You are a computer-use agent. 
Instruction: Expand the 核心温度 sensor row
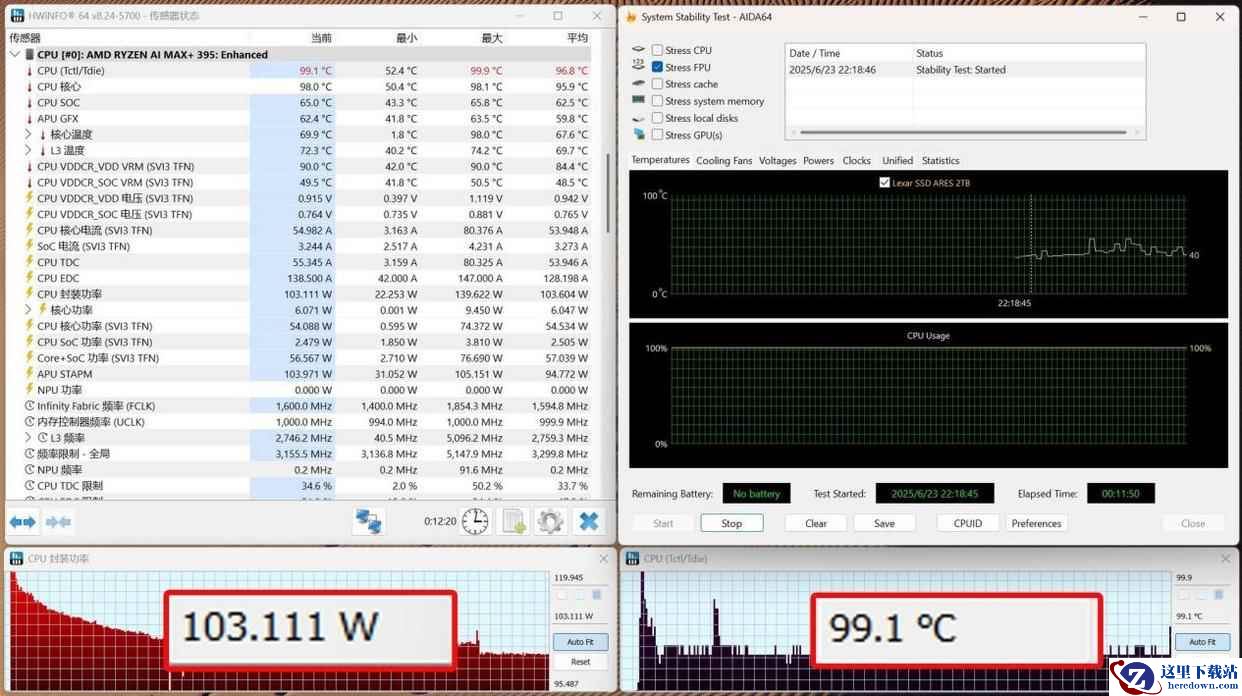coord(28,134)
